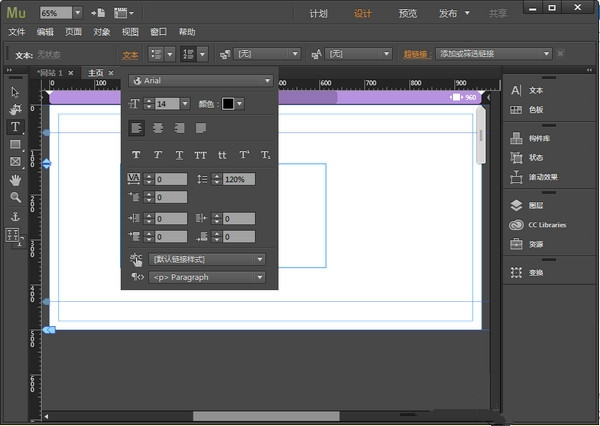Screen dimensions: 600x426
Task: Select the Text tool in the toolbox
Action: pyautogui.click(x=15, y=127)
